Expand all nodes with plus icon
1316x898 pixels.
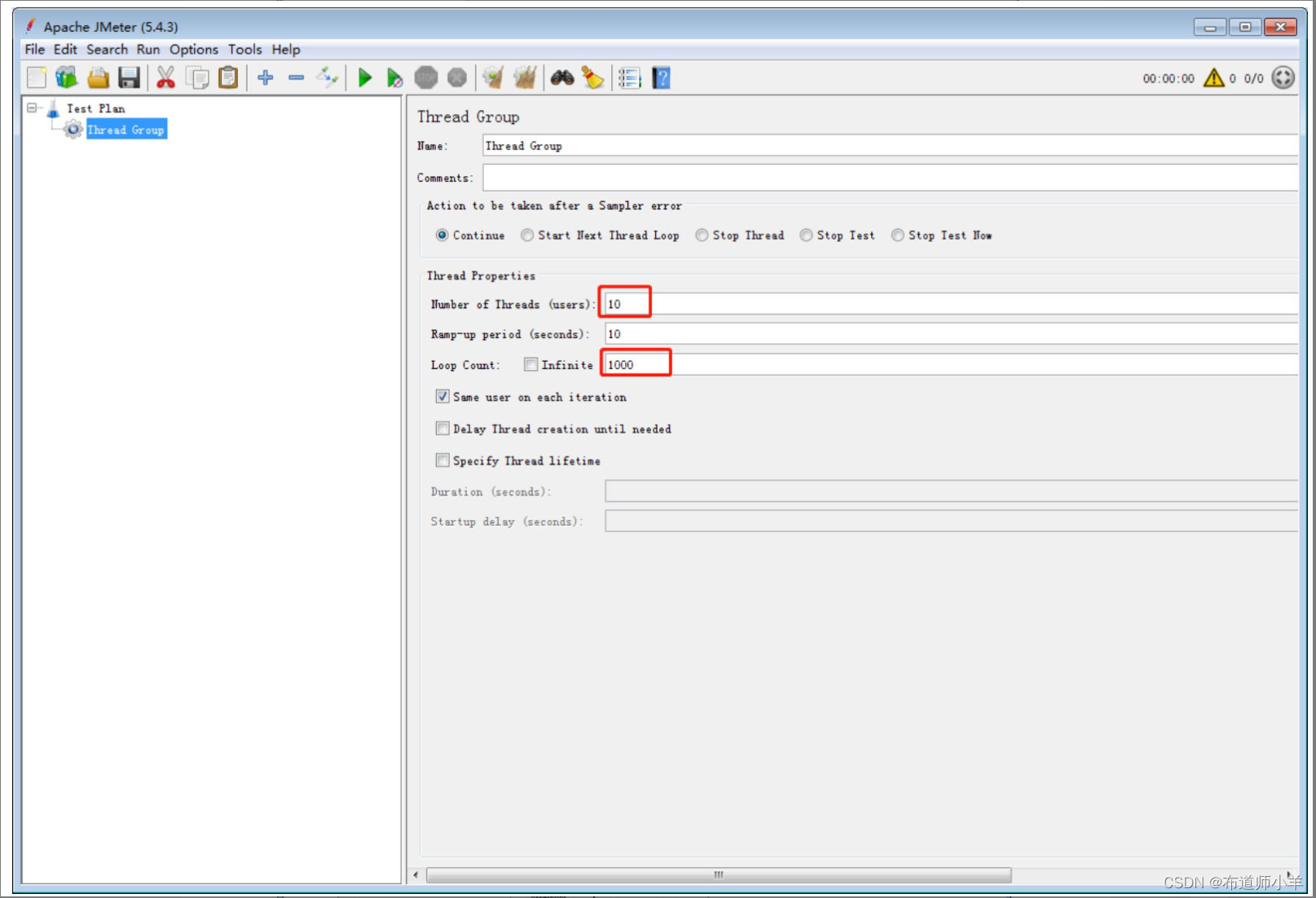(265, 78)
